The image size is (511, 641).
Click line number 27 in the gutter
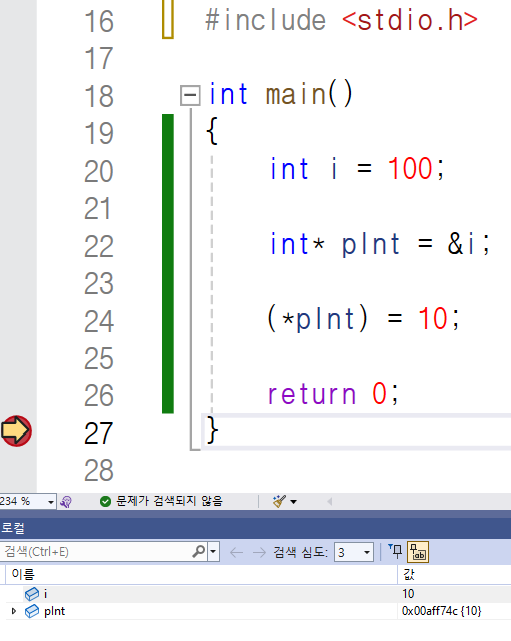pyautogui.click(x=98, y=433)
